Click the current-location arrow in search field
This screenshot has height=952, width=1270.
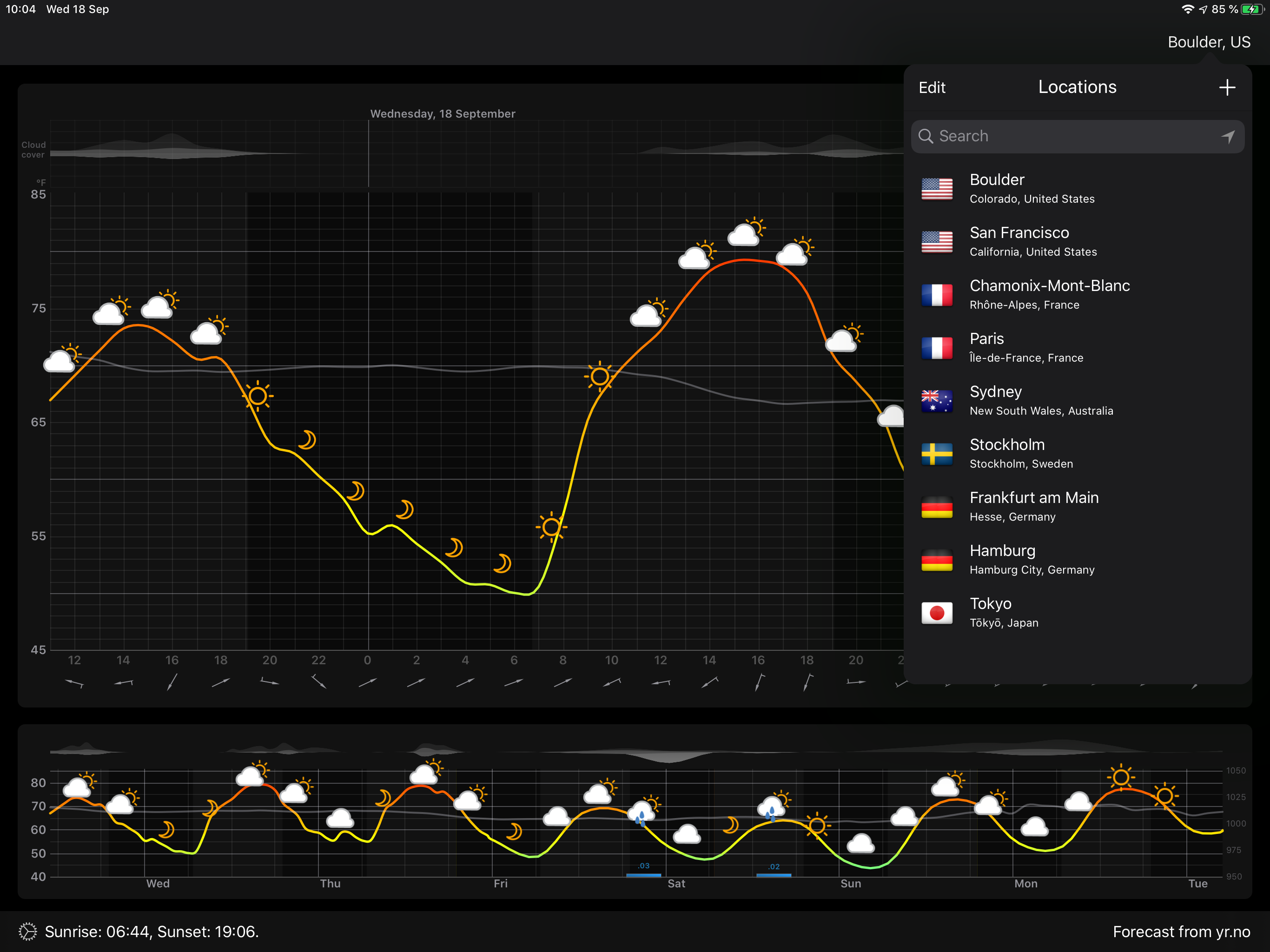1228,136
